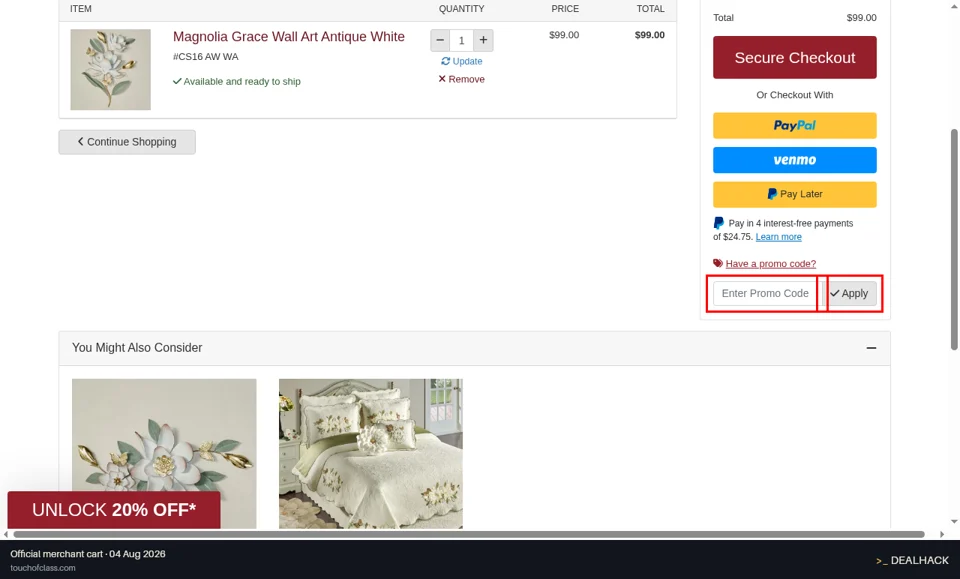The height and width of the screenshot is (579, 960).
Task: Open Magnolia Grace Wall Art Antique White link
Action: coord(288,37)
